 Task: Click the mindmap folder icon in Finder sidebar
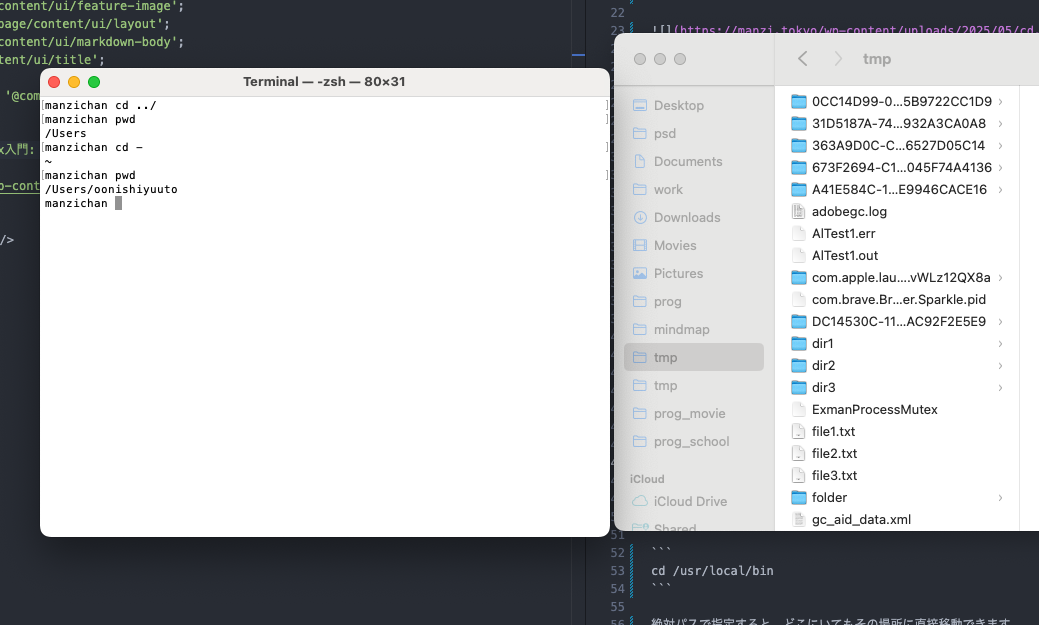click(639, 329)
